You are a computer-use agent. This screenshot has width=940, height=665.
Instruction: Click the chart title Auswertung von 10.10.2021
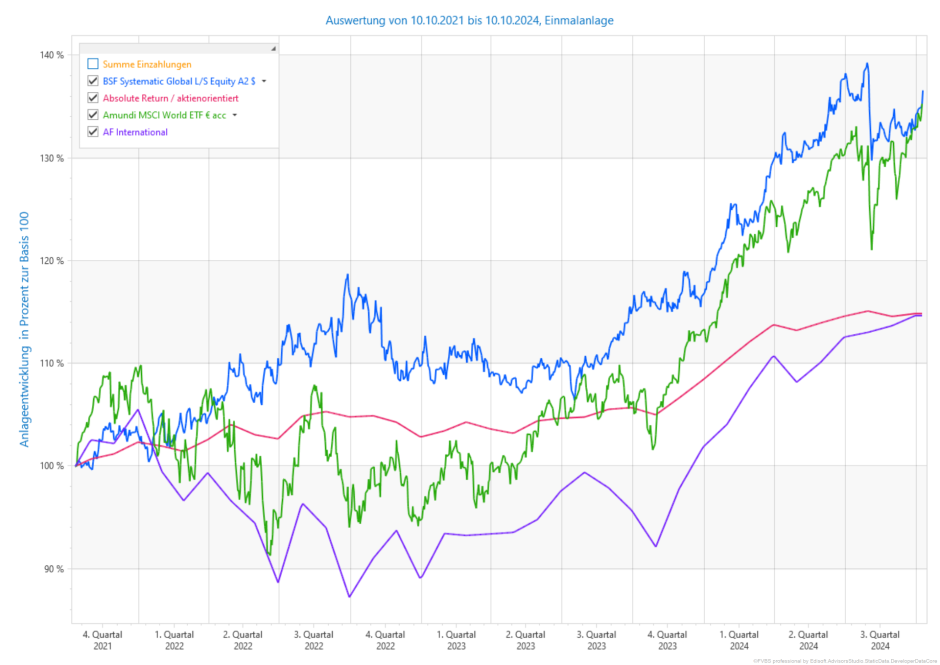pyautogui.click(x=469, y=20)
